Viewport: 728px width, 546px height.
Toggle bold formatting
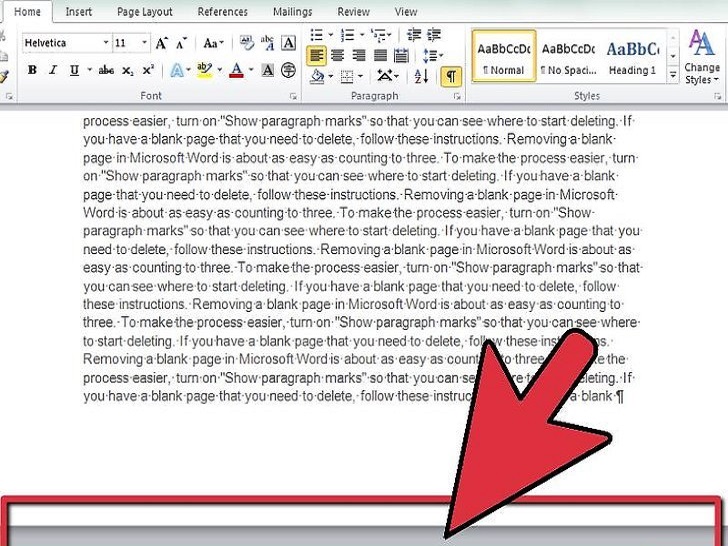click(x=32, y=70)
